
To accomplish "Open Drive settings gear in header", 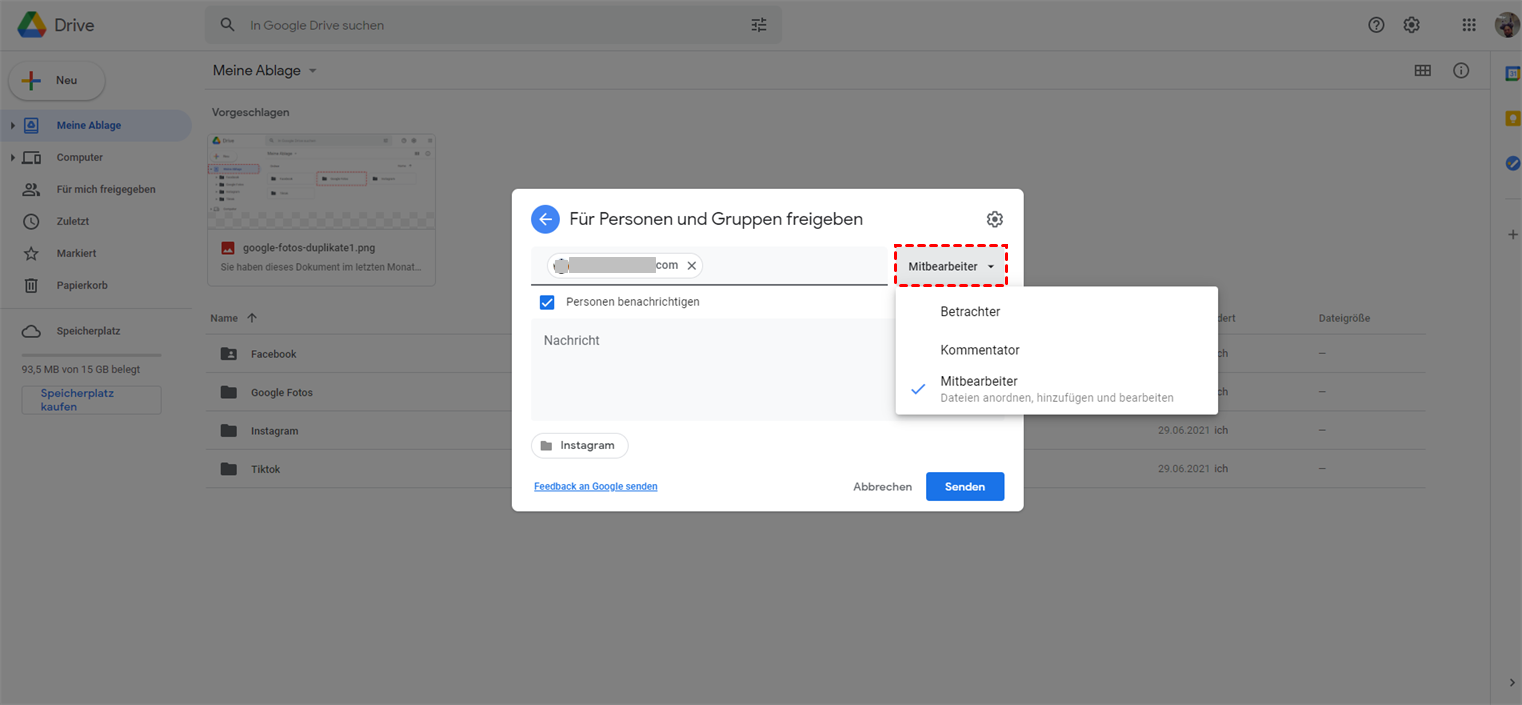I will pos(1411,25).
